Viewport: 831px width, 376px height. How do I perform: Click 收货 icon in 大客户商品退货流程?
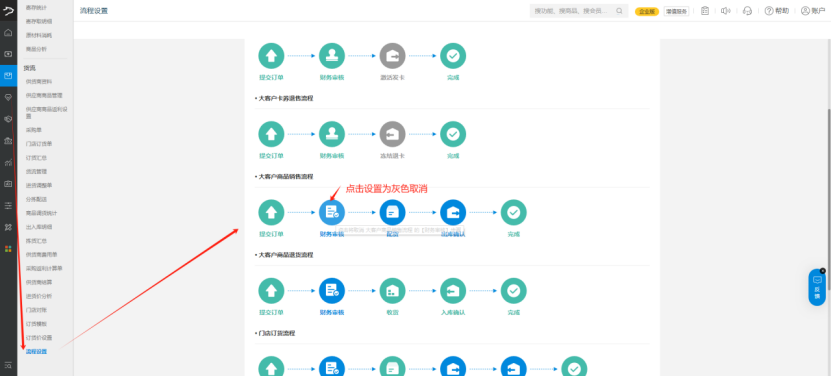pos(392,291)
